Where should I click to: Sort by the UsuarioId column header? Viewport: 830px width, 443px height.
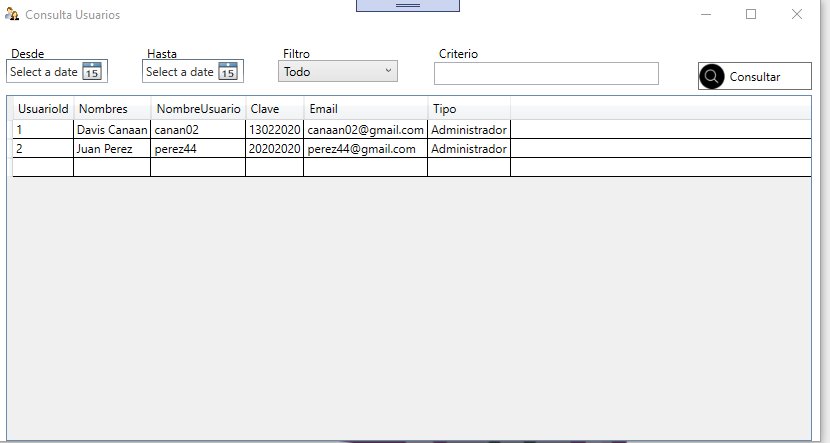click(x=43, y=109)
